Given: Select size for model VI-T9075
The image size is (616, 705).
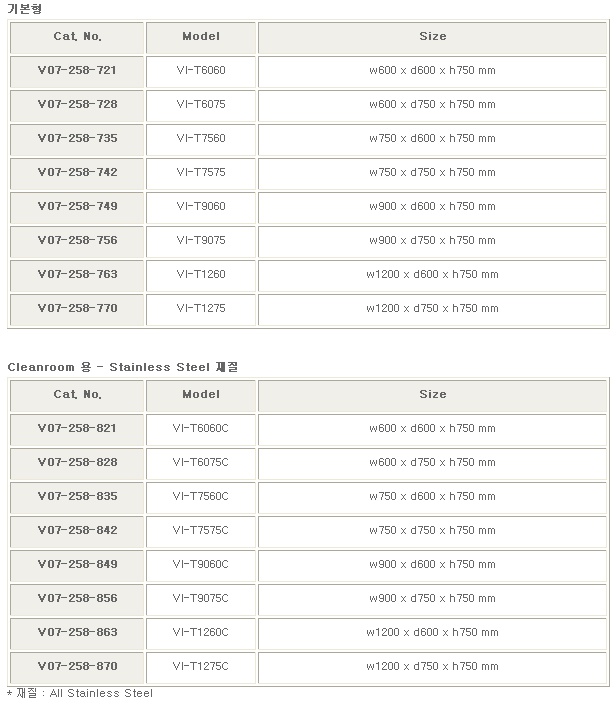Looking at the screenshot, I should 432,241.
